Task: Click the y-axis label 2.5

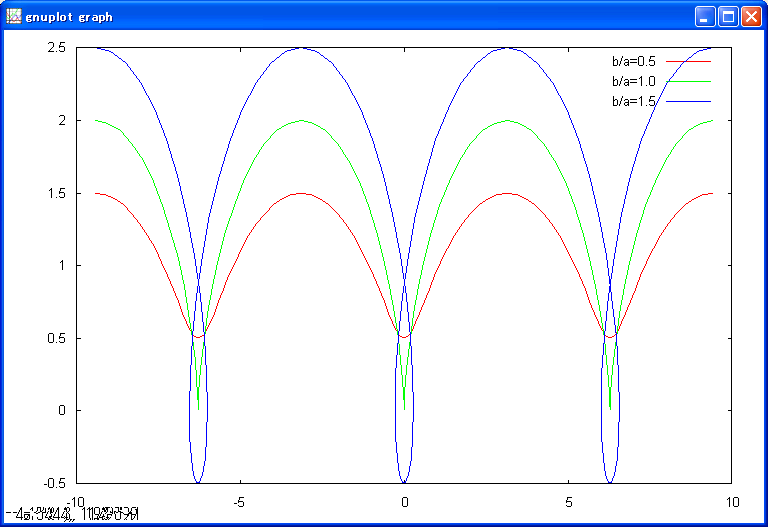Action: pyautogui.click(x=56, y=48)
